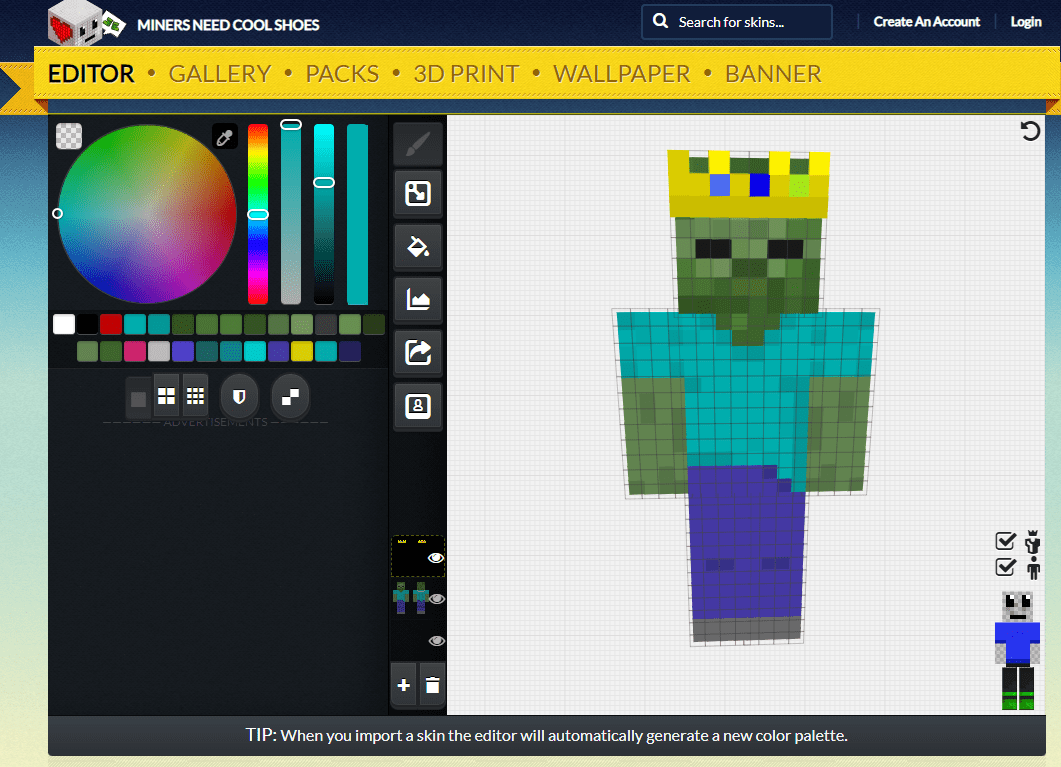Uncheck the body model visibility checkbox
Image resolution: width=1061 pixels, height=767 pixels.
point(1005,566)
